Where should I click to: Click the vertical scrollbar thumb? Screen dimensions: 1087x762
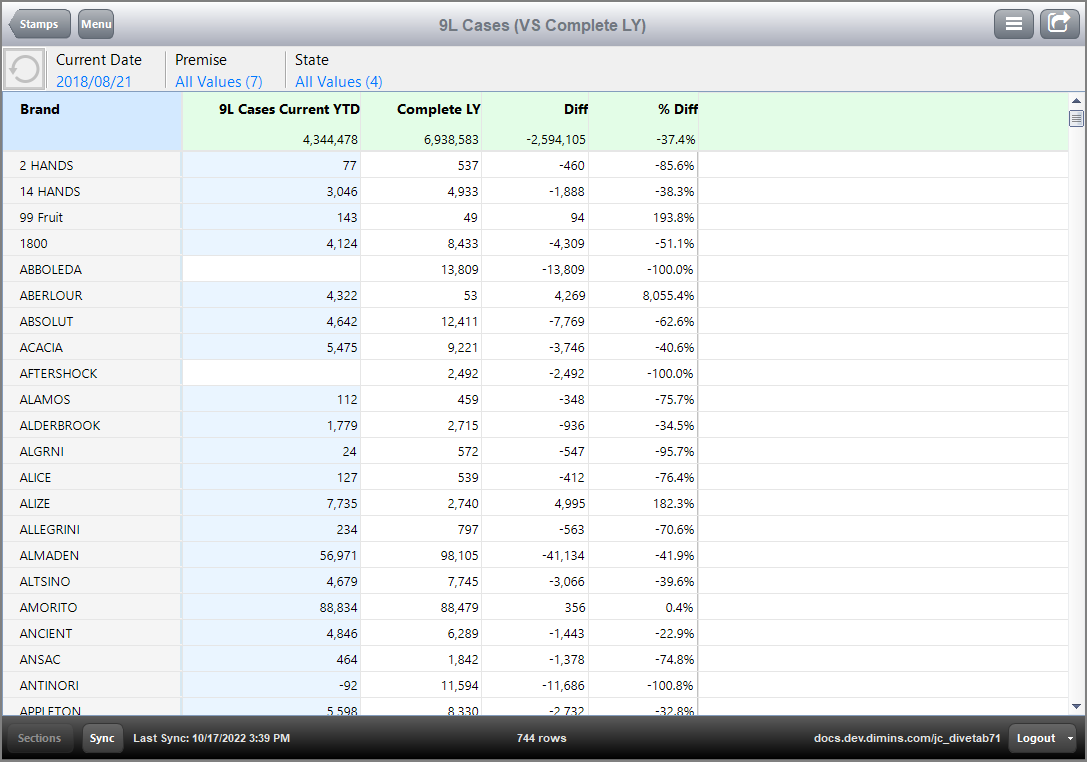tap(1077, 119)
